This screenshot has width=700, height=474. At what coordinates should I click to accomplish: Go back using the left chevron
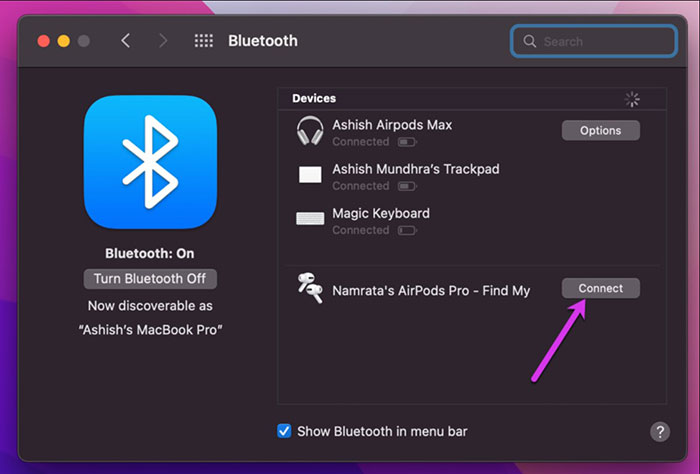[125, 41]
